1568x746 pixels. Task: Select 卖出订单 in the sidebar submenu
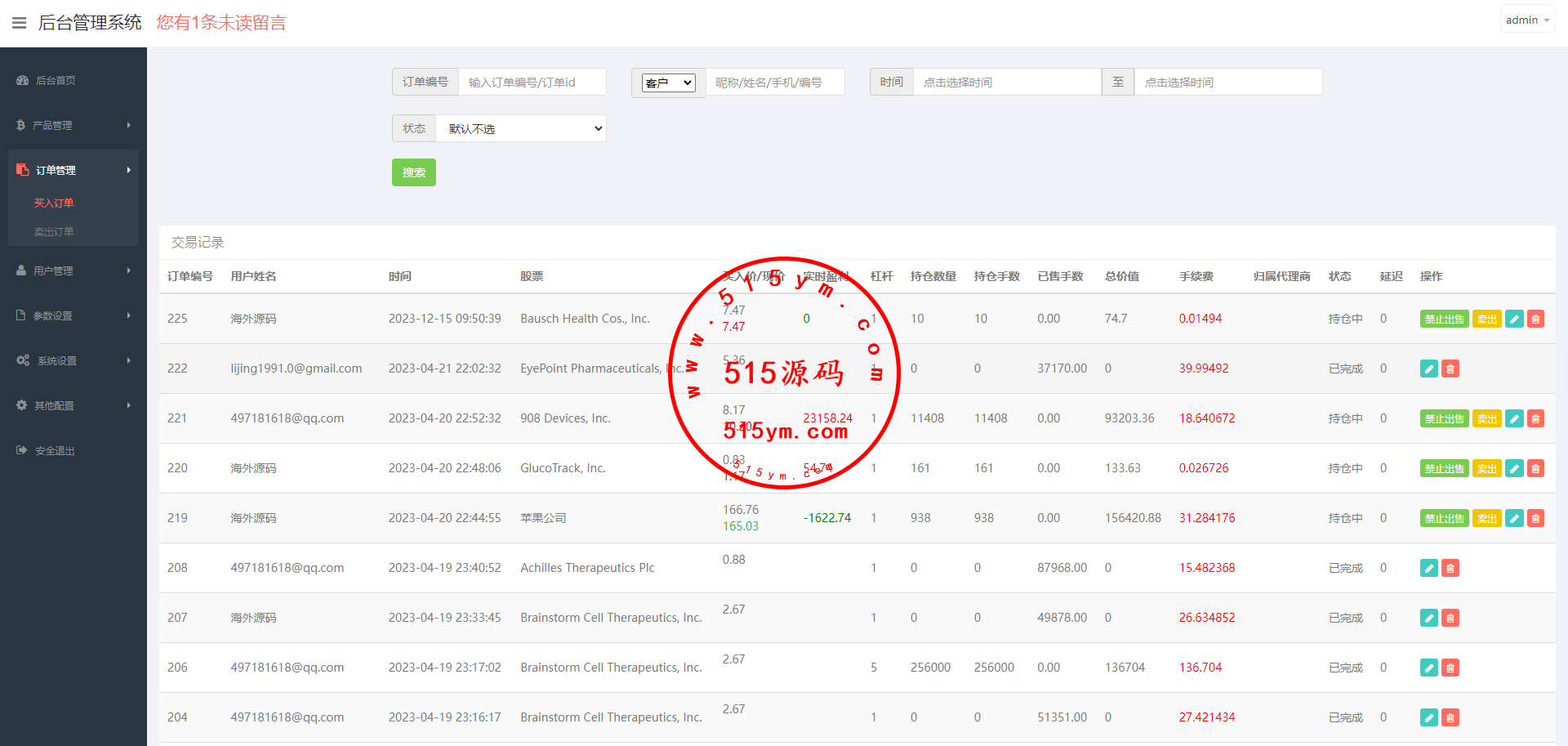coord(54,232)
